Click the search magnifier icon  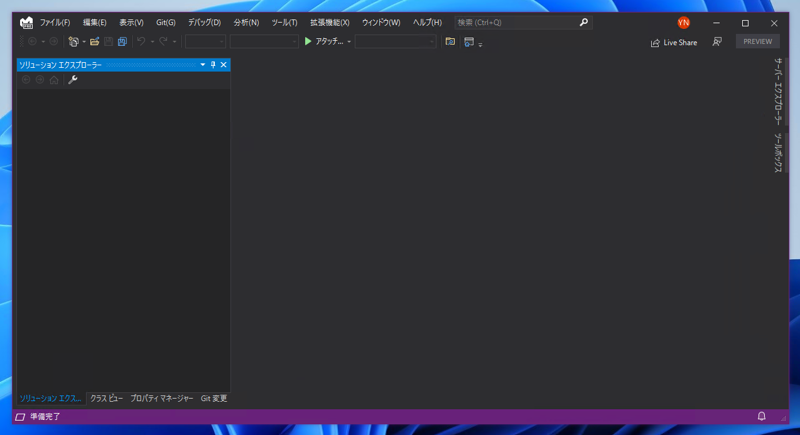coord(584,22)
